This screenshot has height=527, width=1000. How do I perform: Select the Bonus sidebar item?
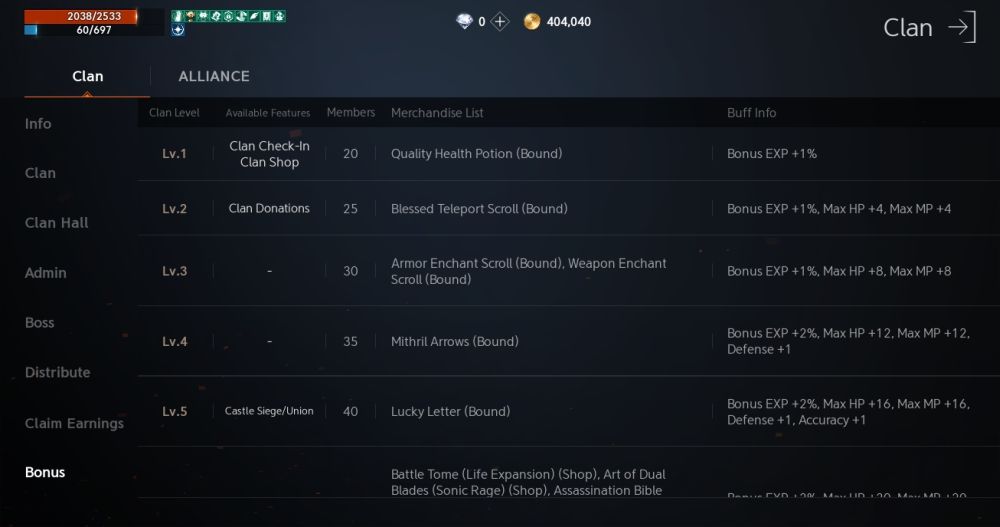(x=45, y=472)
